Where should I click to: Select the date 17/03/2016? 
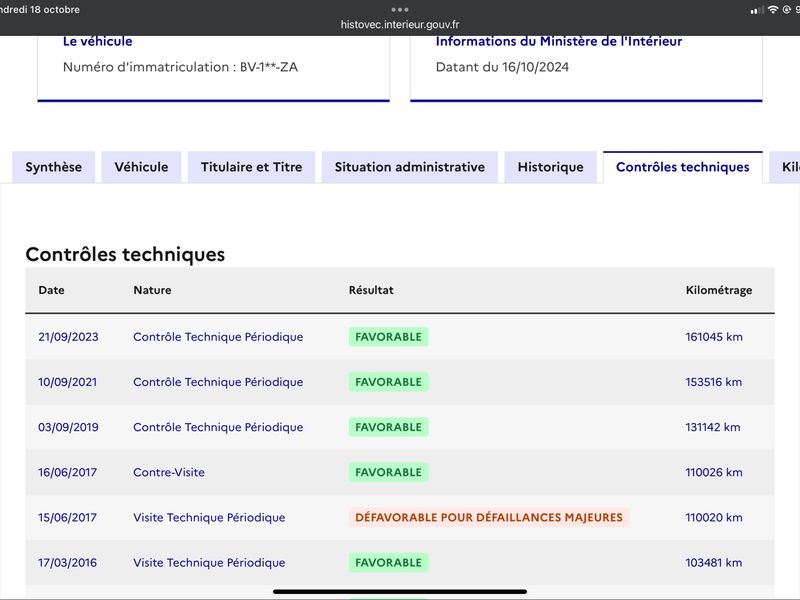(x=67, y=562)
